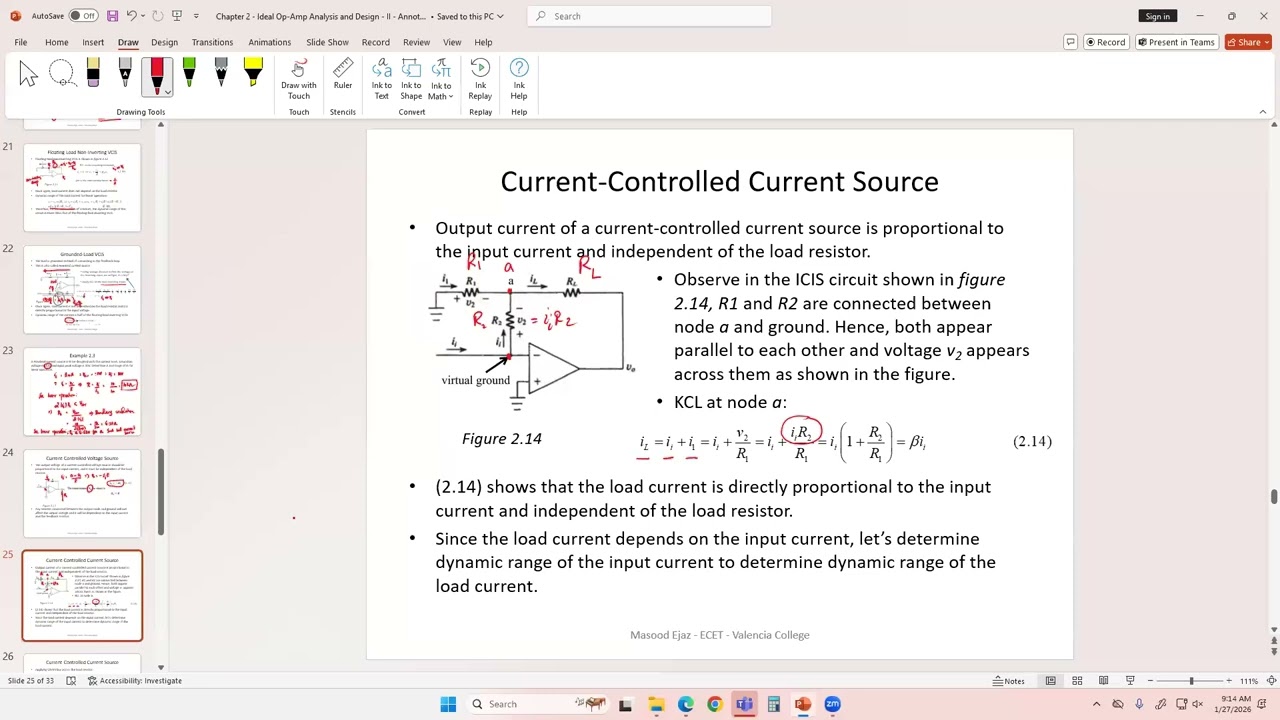This screenshot has height=720, width=1280.
Task: Toggle the AutoSave switch
Action: [82, 16]
